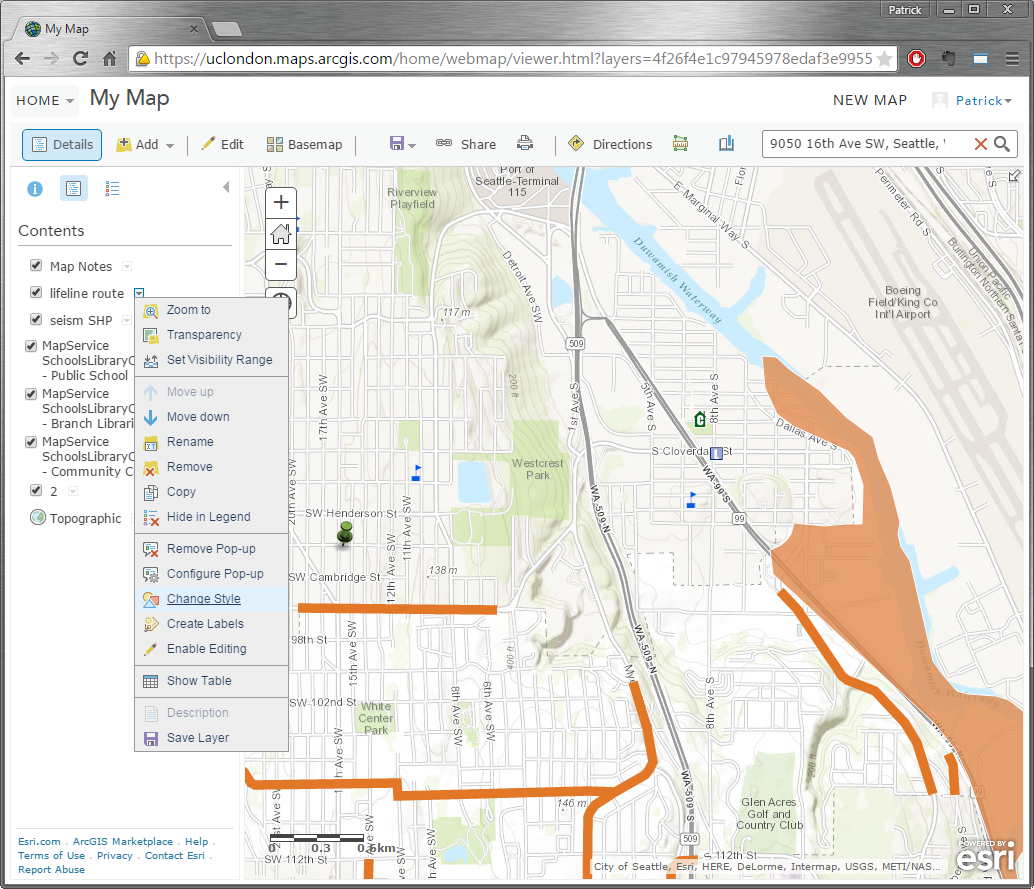
Task: Choose Show Table in layer menu
Action: [x=198, y=681]
